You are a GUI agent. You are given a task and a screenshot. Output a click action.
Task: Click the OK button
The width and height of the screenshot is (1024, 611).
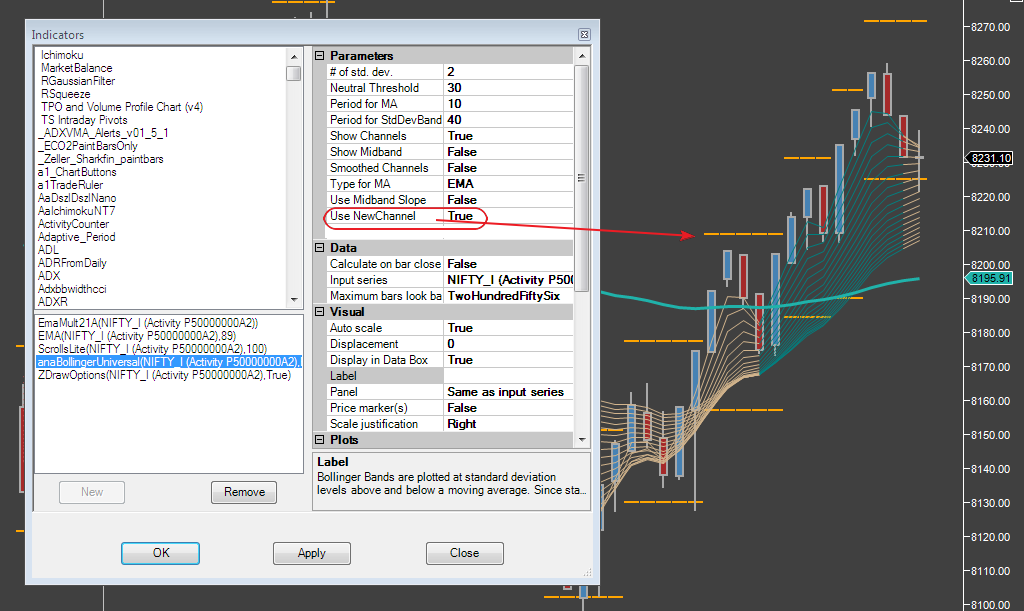[161, 553]
